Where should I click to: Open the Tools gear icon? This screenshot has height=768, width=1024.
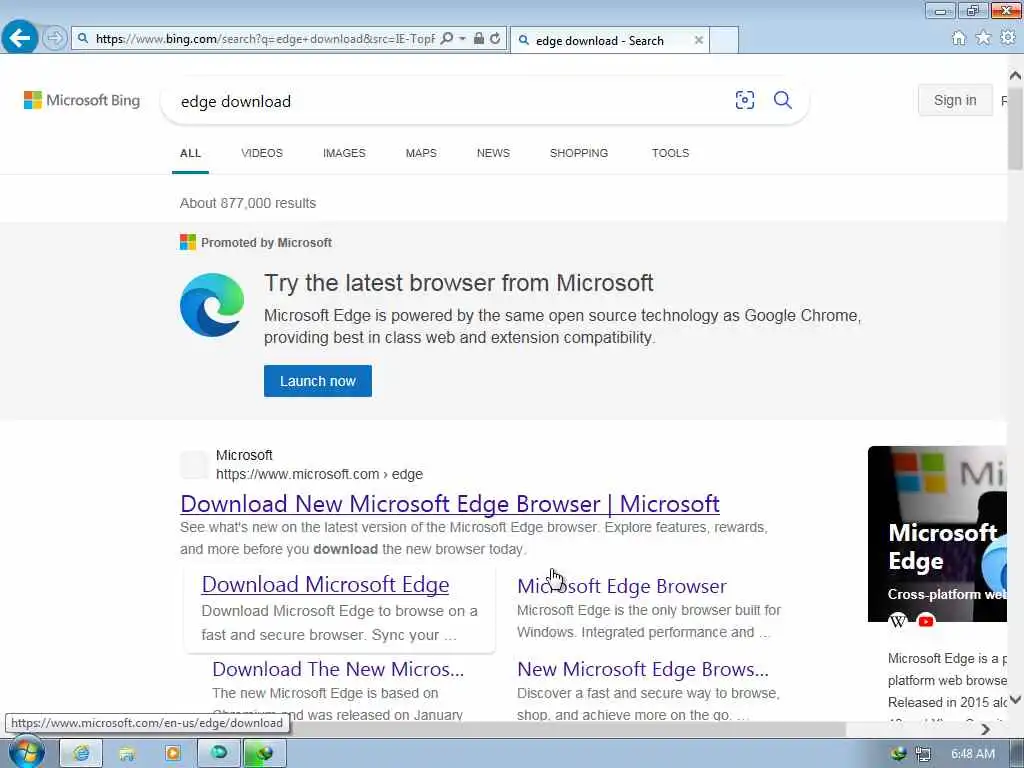pyautogui.click(x=1008, y=38)
